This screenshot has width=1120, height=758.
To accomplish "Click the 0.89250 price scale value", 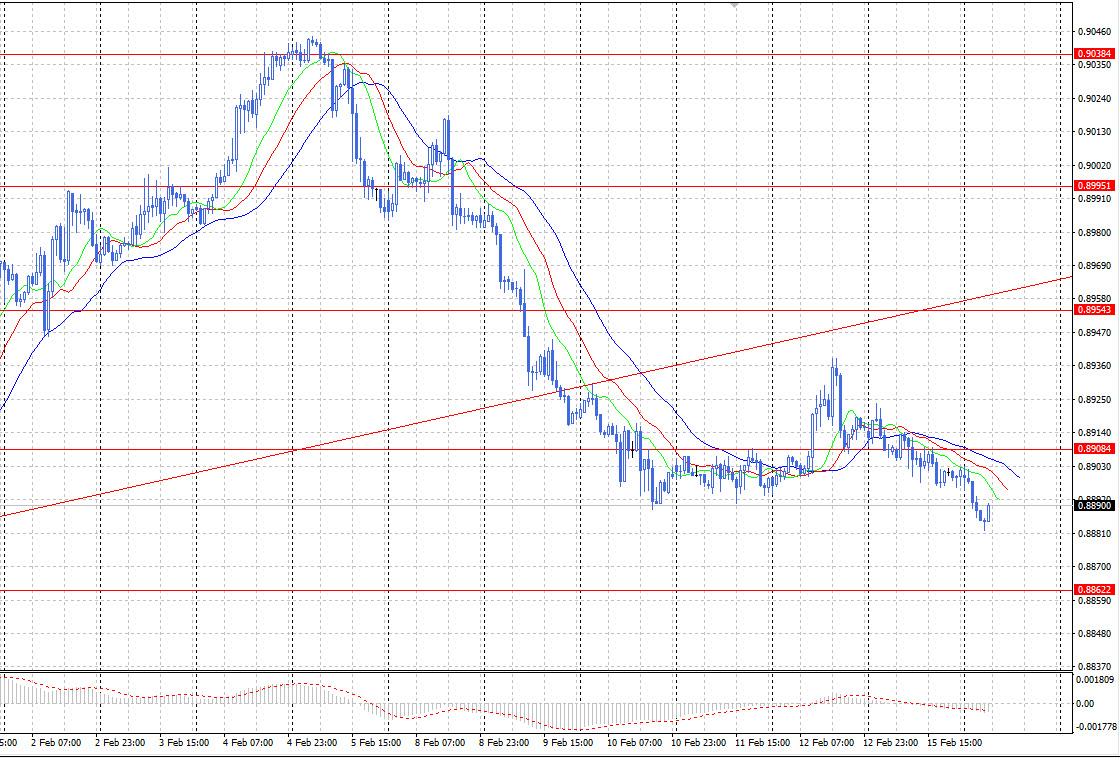I will [1095, 399].
